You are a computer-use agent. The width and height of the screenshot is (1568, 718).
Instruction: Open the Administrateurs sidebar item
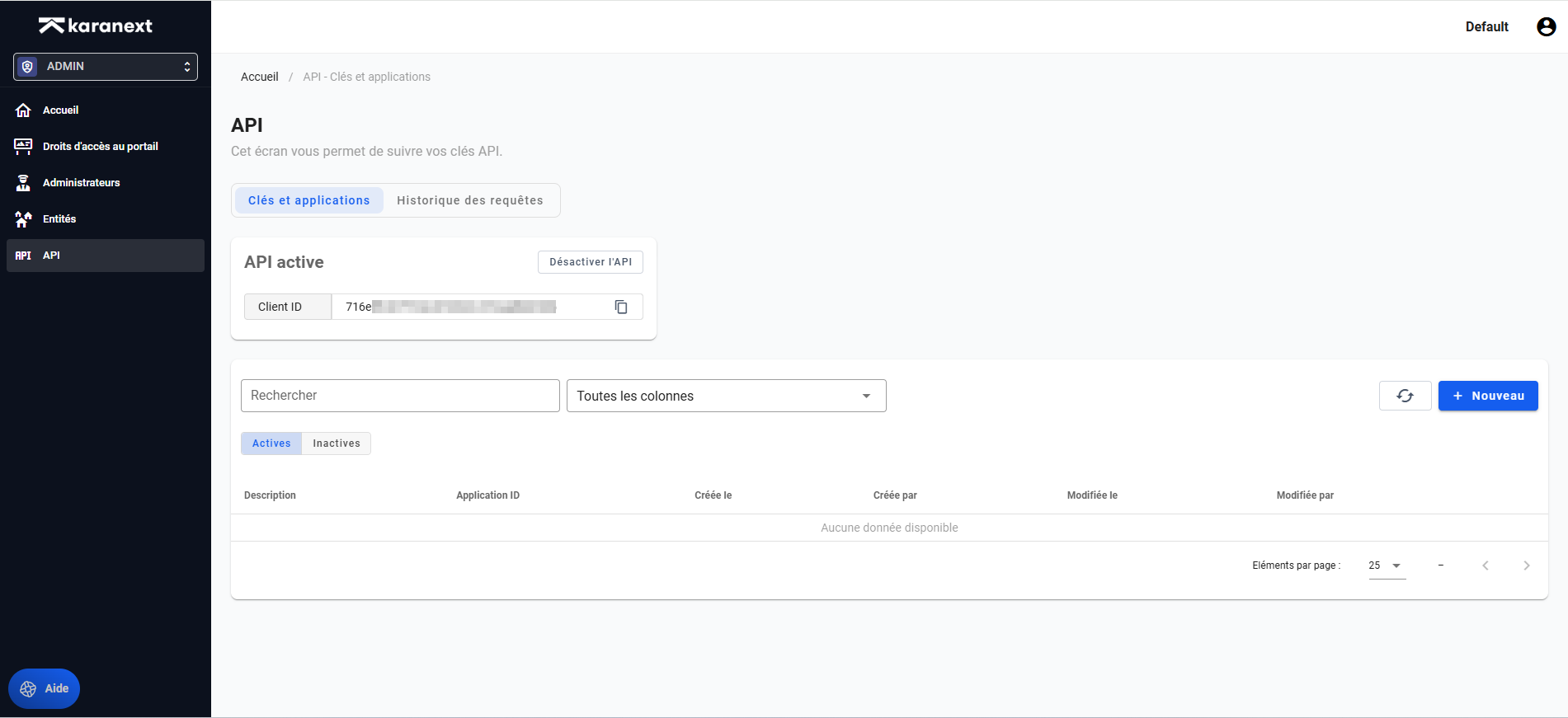[x=81, y=183]
